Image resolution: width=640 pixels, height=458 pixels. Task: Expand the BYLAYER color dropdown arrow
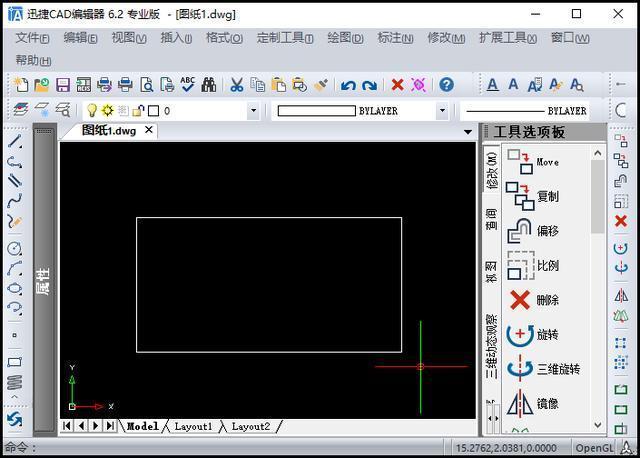(x=442, y=111)
